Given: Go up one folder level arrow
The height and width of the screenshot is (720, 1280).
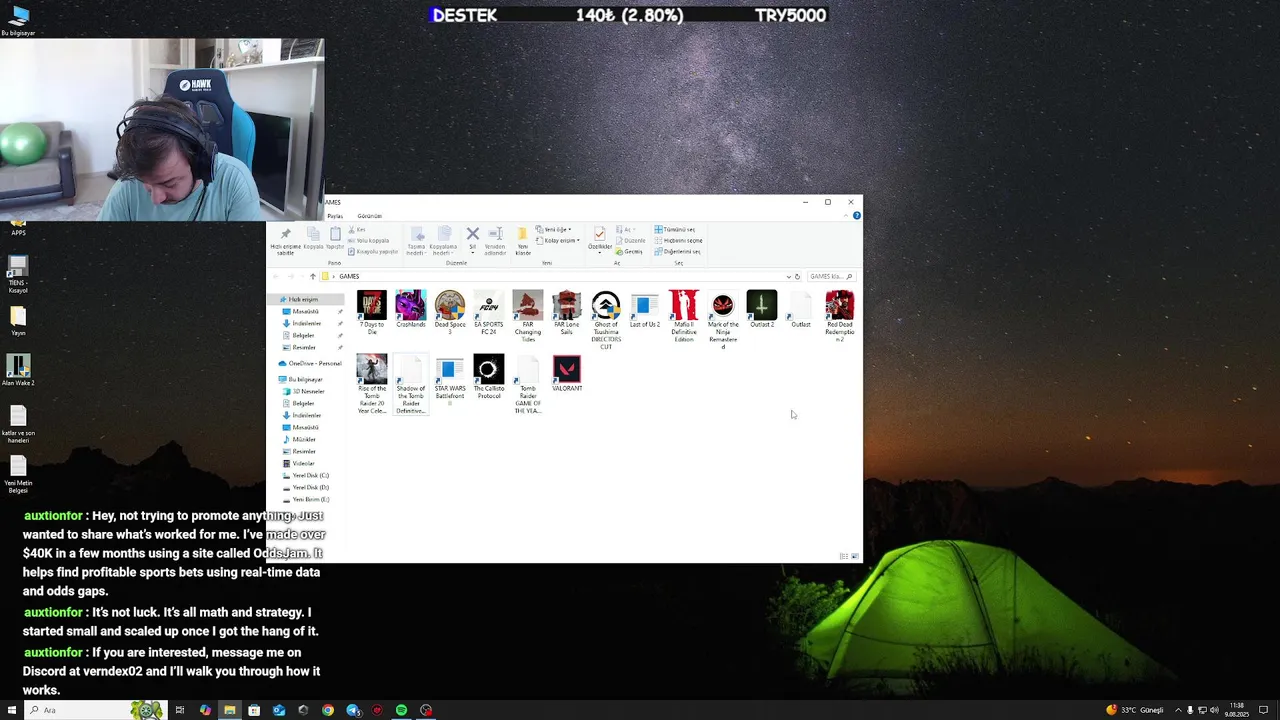Looking at the screenshot, I should (313, 277).
